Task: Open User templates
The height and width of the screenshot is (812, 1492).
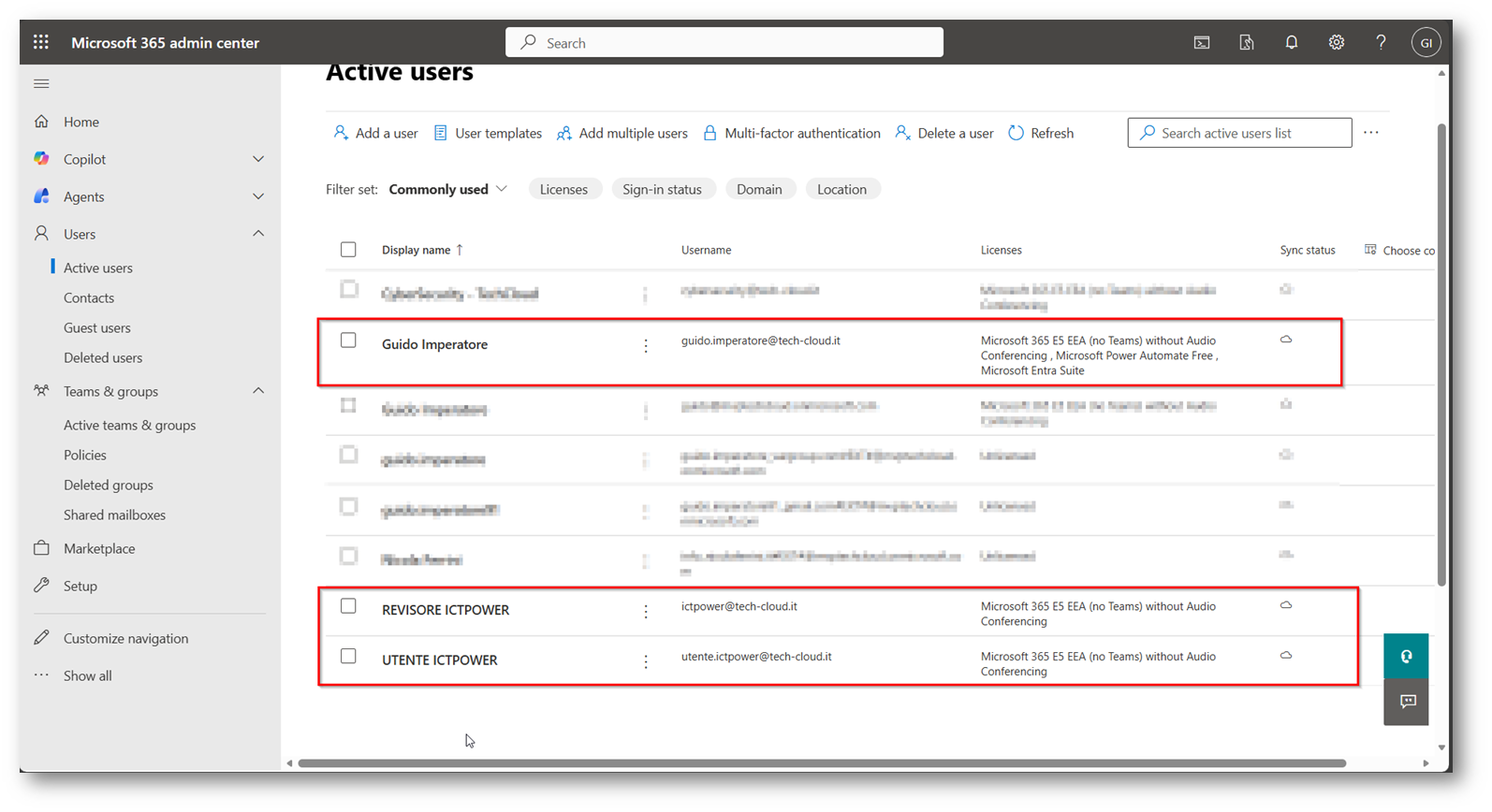Action: 488,133
